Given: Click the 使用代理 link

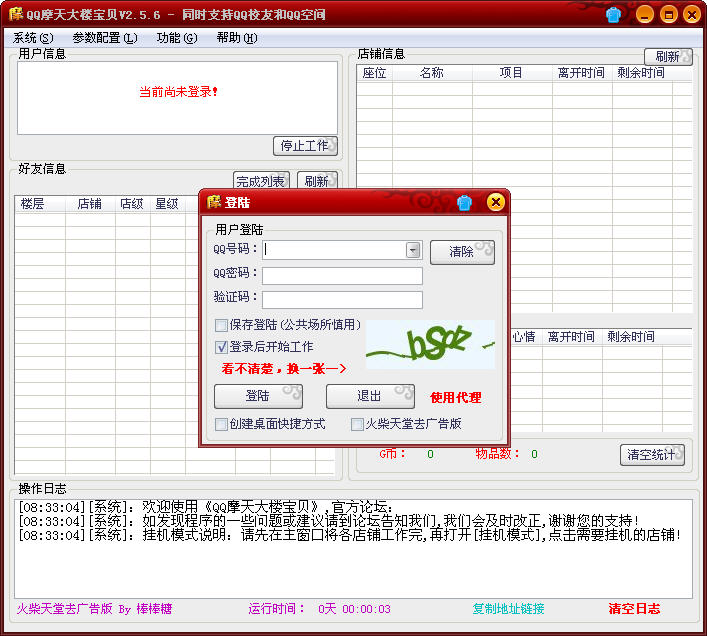Looking at the screenshot, I should (456, 398).
